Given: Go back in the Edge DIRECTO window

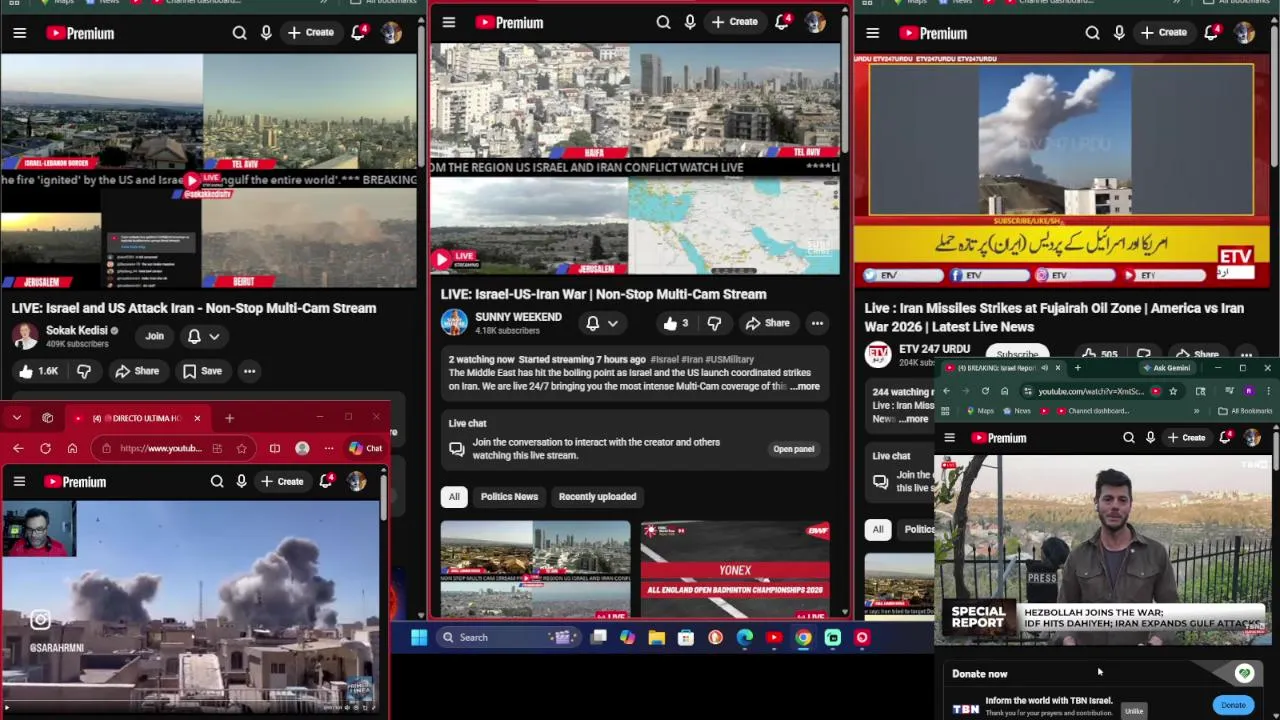Looking at the screenshot, I should click(18, 448).
